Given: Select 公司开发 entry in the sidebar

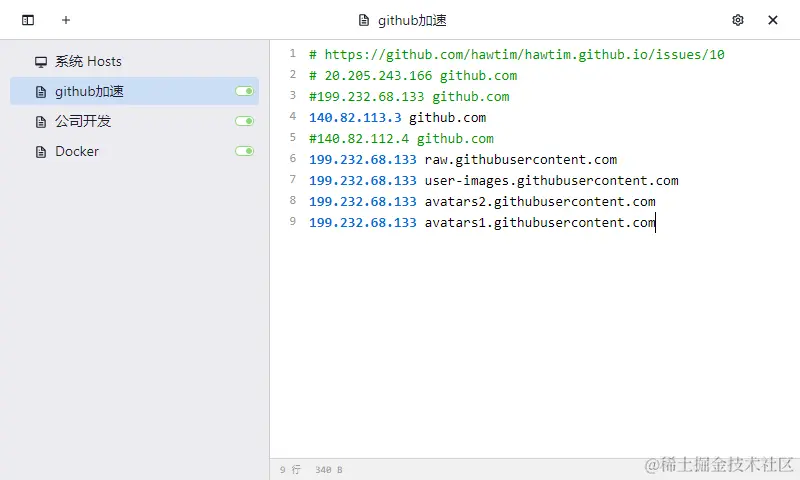Looking at the screenshot, I should (x=135, y=121).
